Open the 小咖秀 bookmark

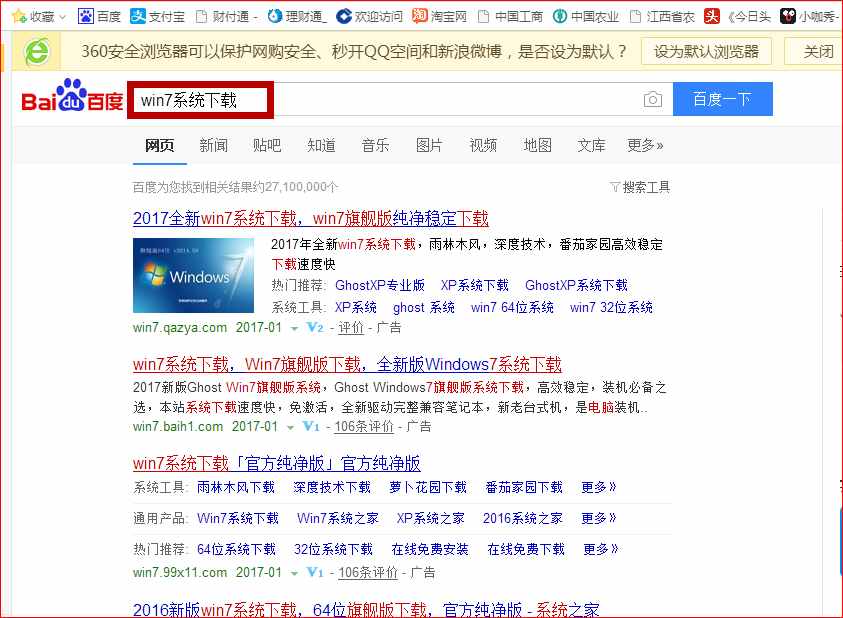810,17
